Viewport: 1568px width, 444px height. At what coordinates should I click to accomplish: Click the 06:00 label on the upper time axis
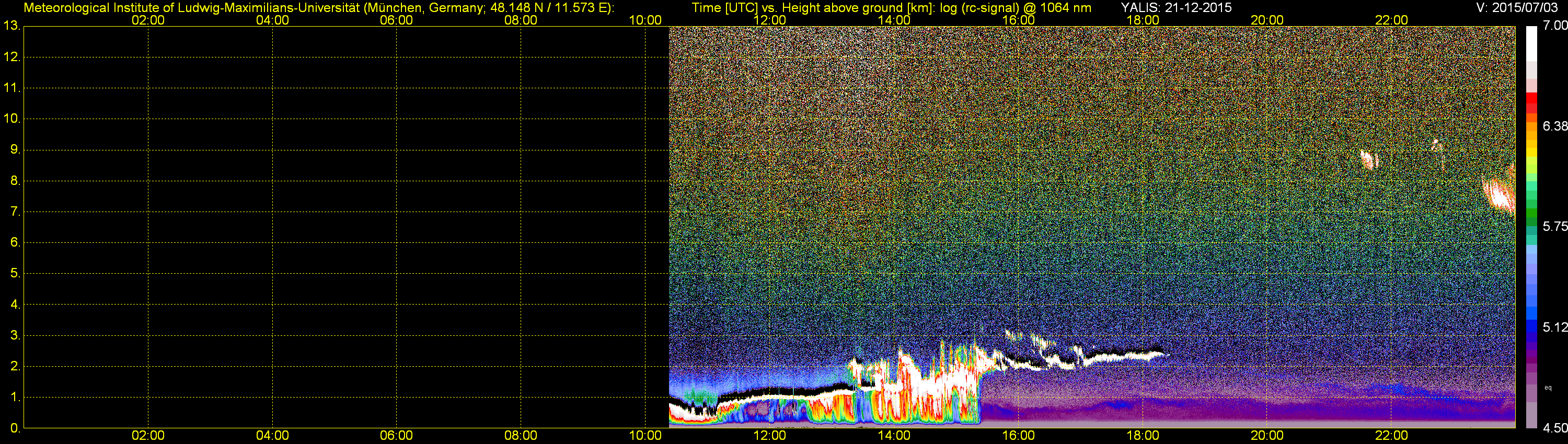pos(396,20)
